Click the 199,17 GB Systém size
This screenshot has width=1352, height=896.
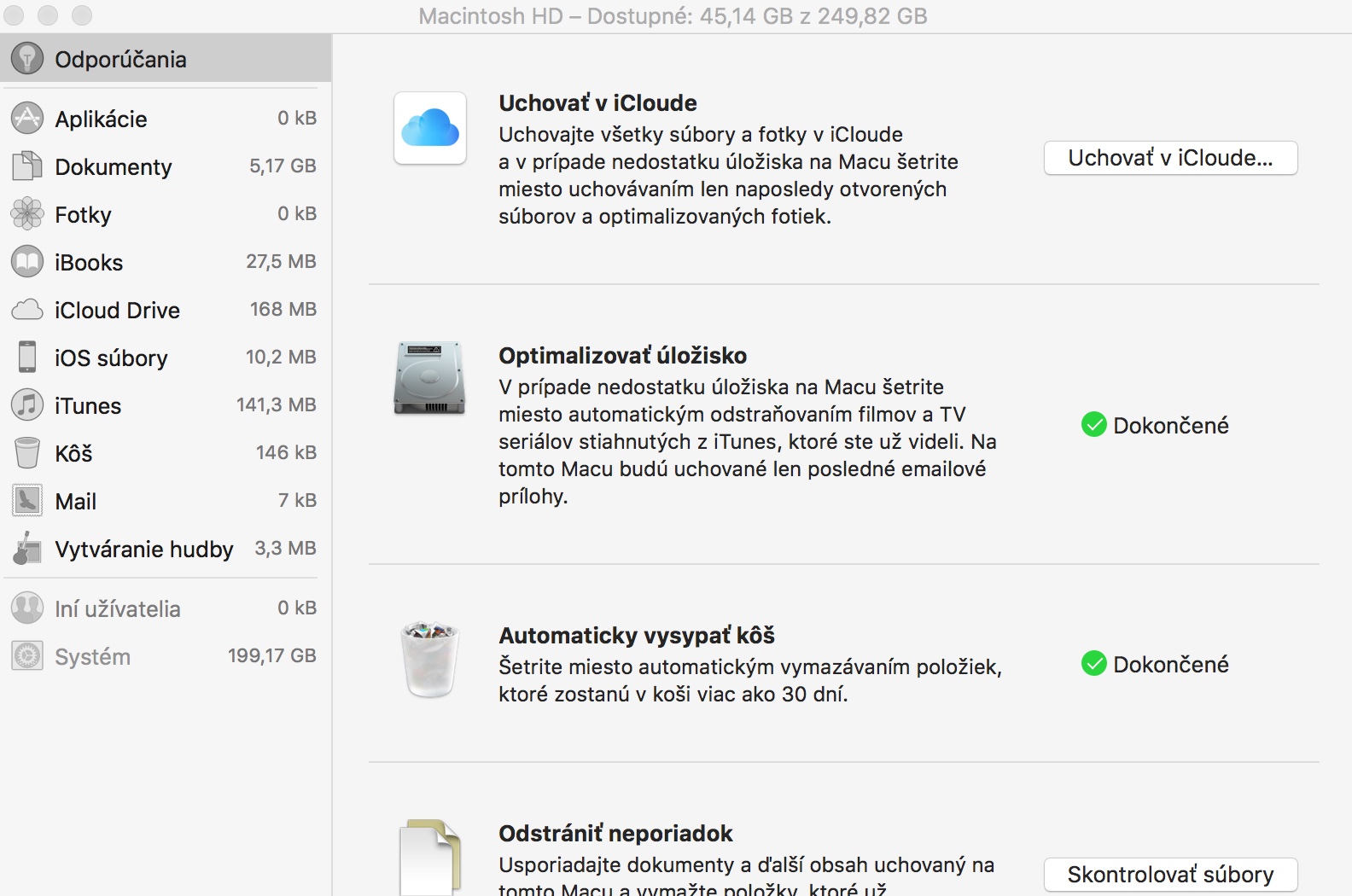tap(272, 655)
